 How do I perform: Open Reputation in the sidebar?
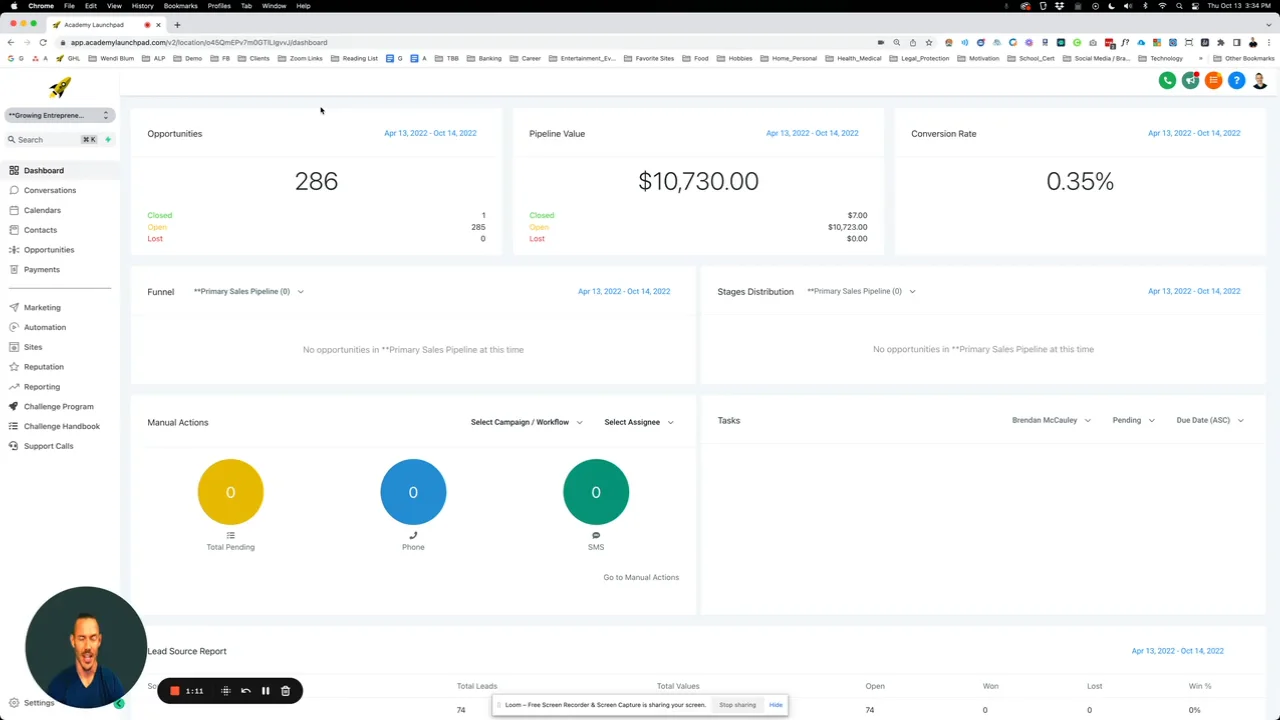[43, 367]
